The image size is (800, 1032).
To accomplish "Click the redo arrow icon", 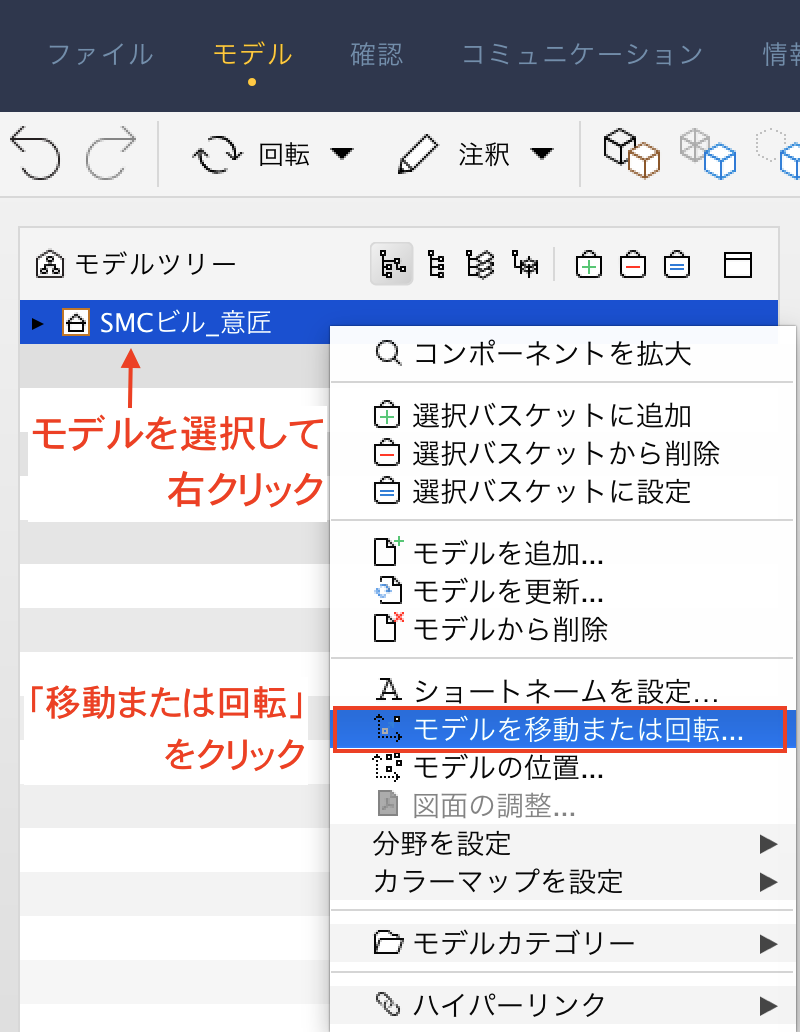I will pyautogui.click(x=111, y=153).
